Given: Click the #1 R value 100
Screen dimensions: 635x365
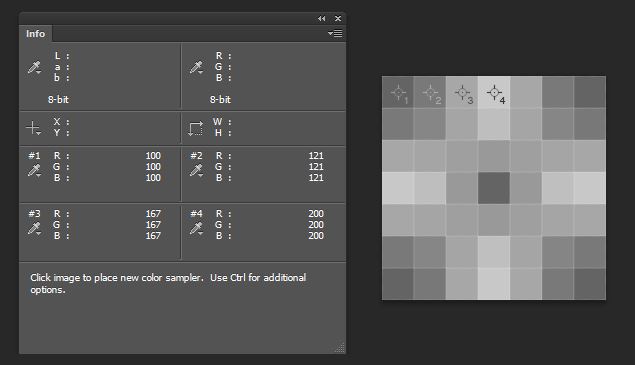Looking at the screenshot, I should pos(153,156).
